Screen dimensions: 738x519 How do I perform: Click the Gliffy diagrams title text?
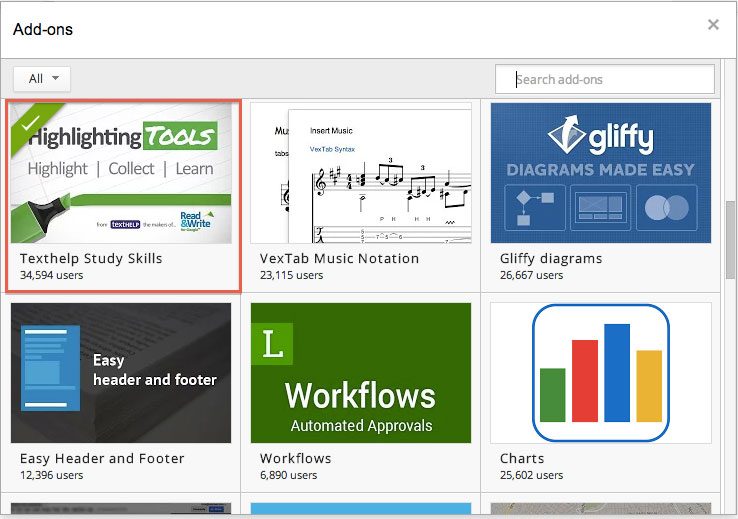point(551,258)
